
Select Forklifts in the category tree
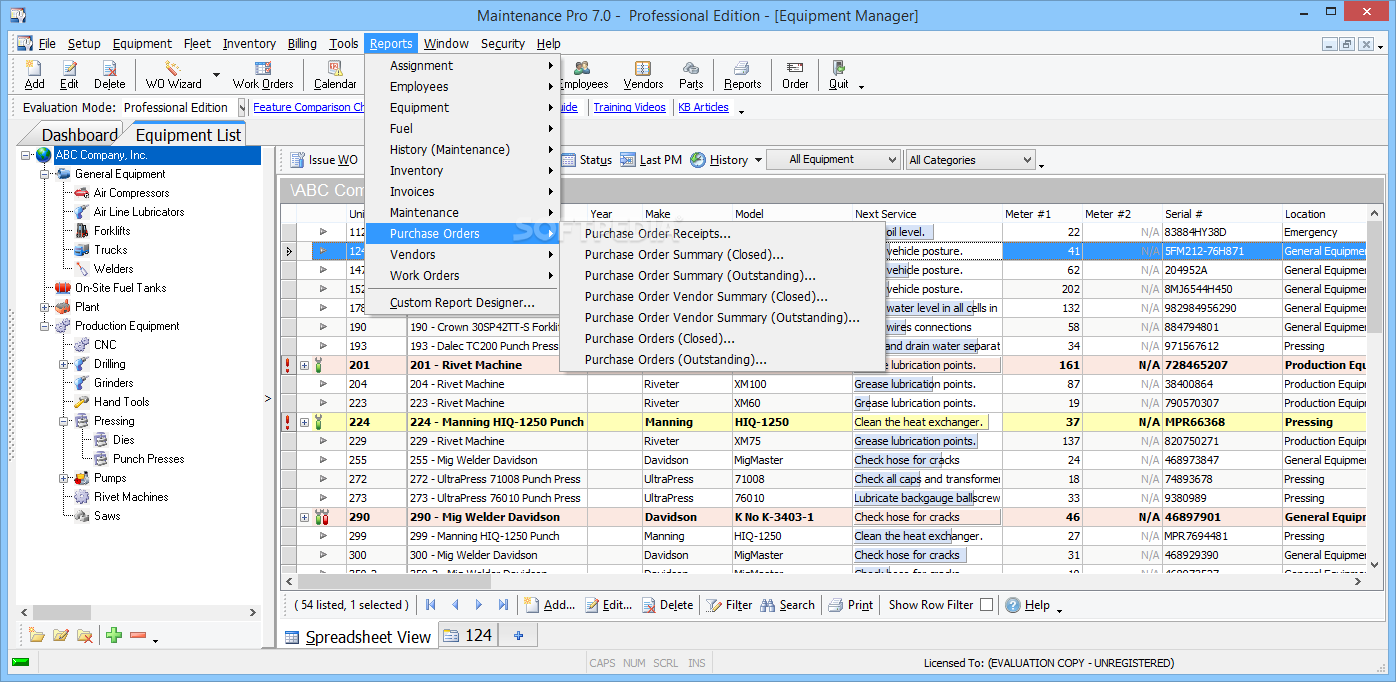[112, 231]
